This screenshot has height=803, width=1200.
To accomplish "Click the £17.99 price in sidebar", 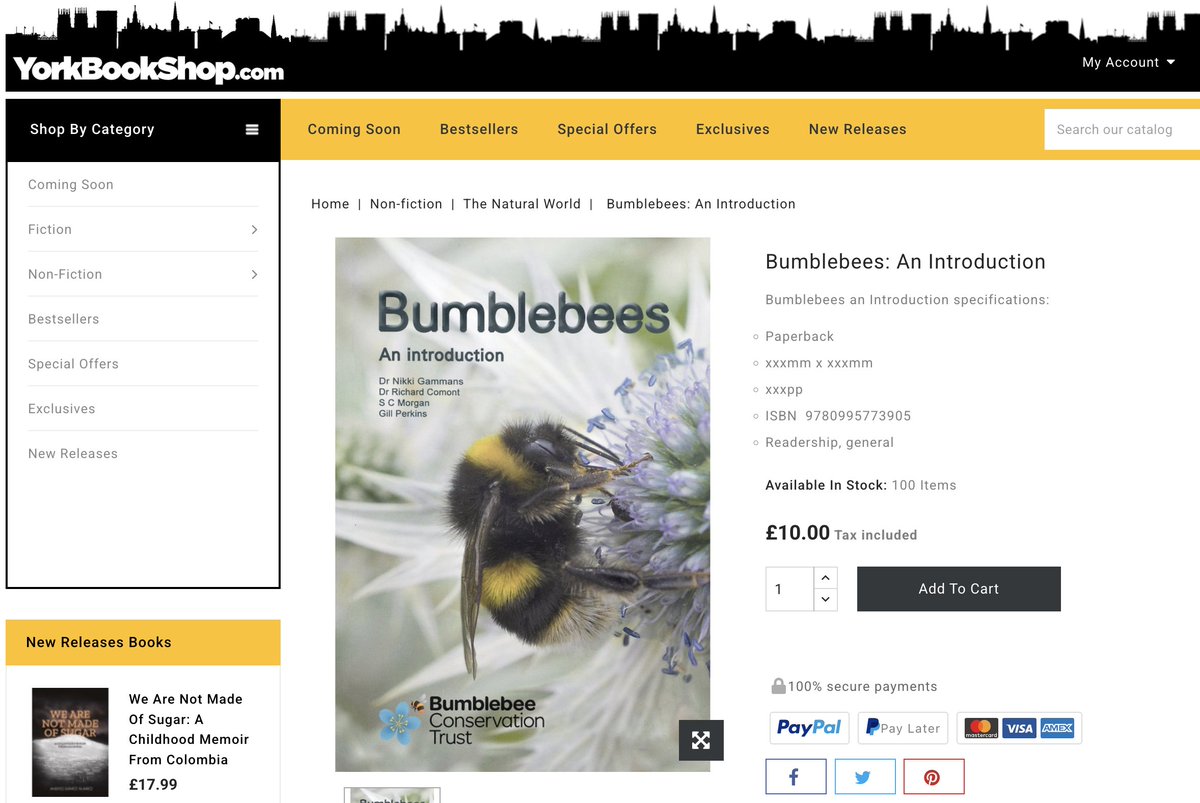I will click(153, 785).
